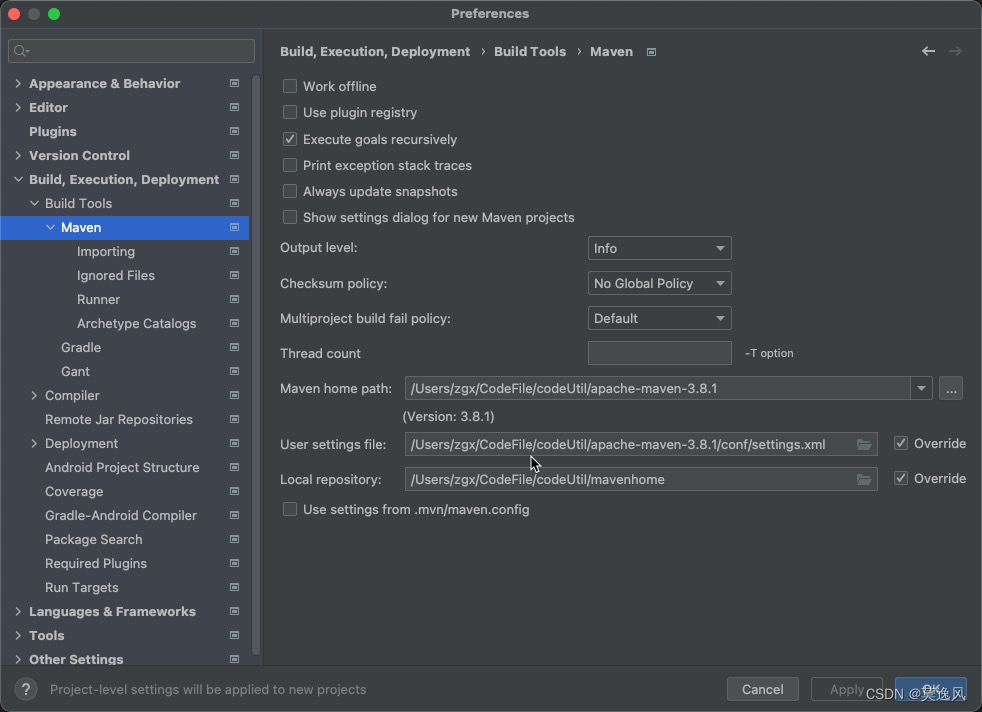
Task: Click project-level icon beside Version Control
Action: [x=234, y=155]
